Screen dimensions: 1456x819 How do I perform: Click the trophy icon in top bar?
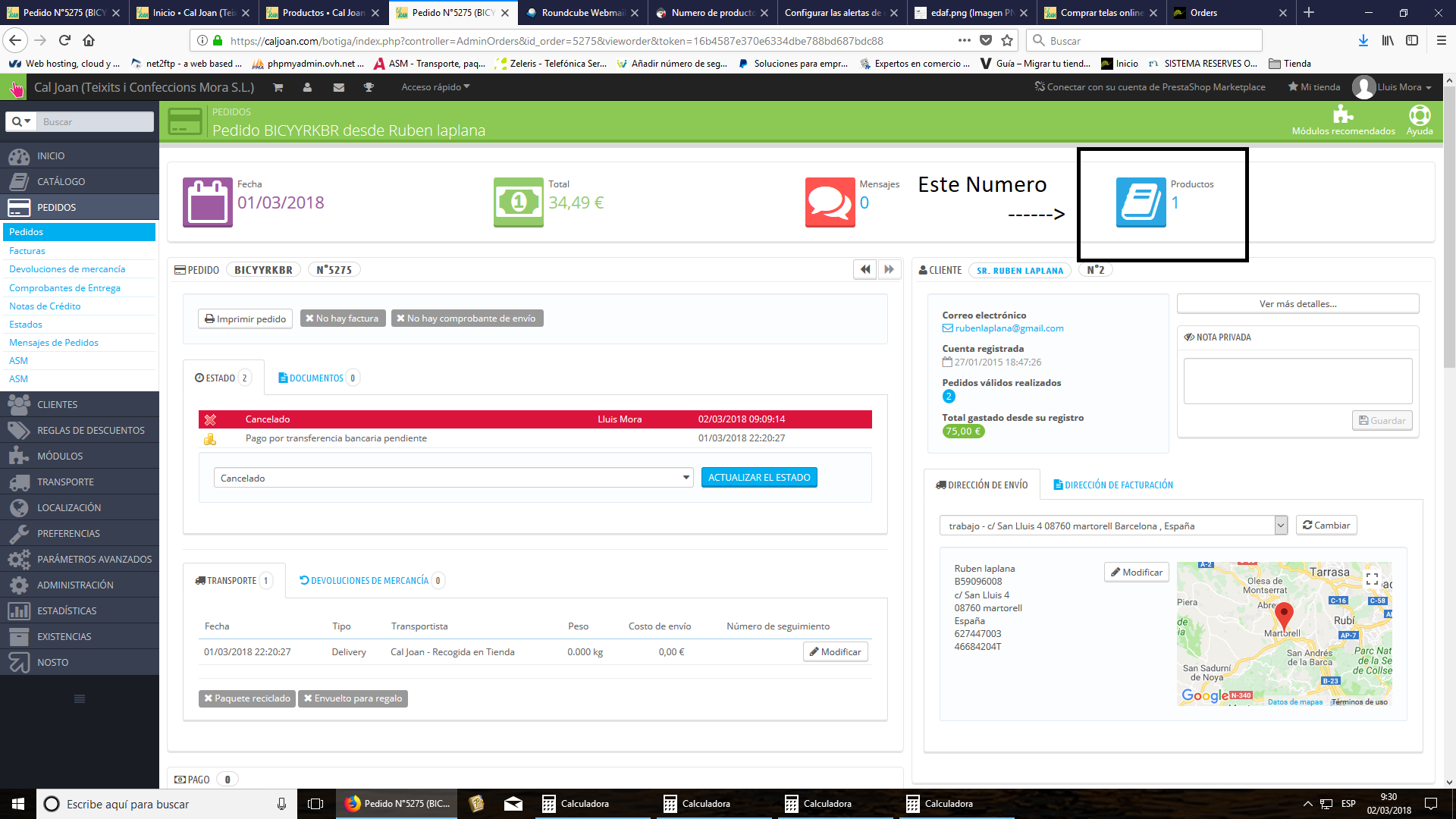369,87
